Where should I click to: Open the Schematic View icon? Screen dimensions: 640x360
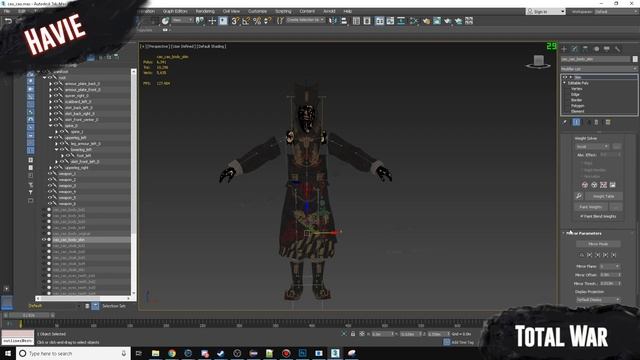[401, 21]
